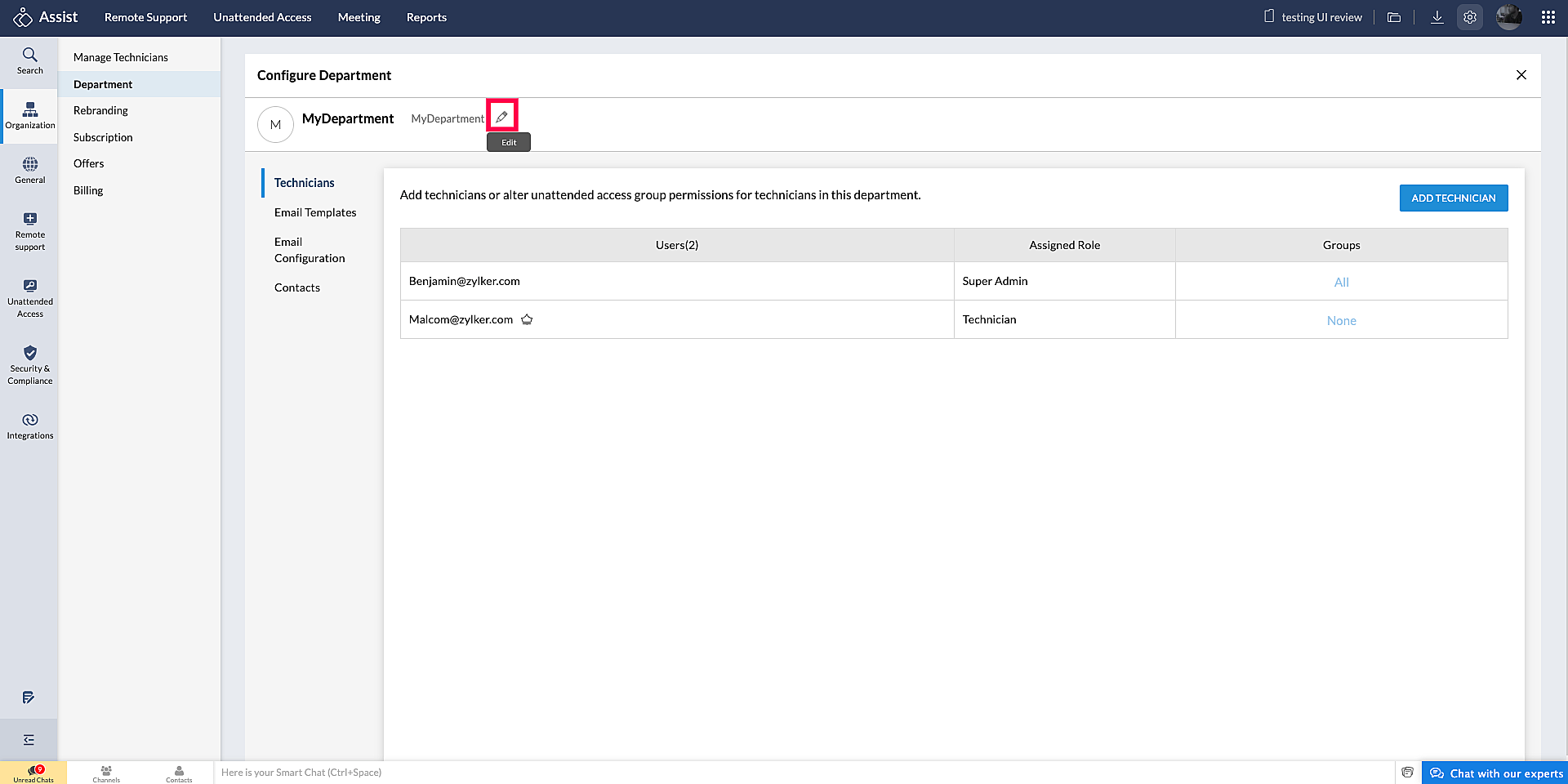Select Billing in the side menu

pos(140,190)
